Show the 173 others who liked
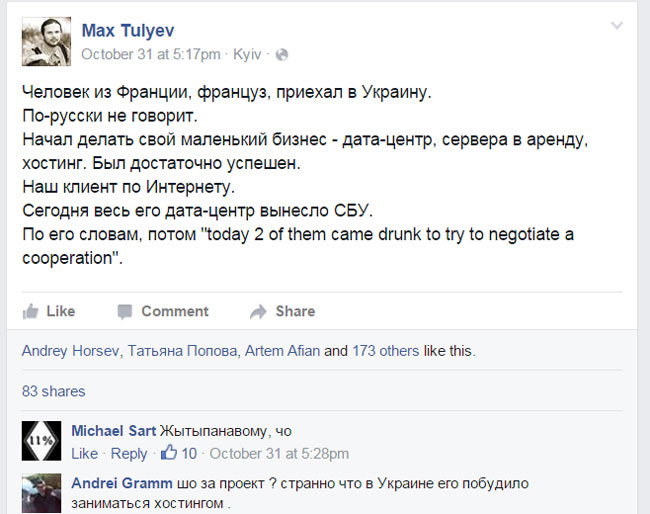The height and width of the screenshot is (514, 650). (x=389, y=351)
